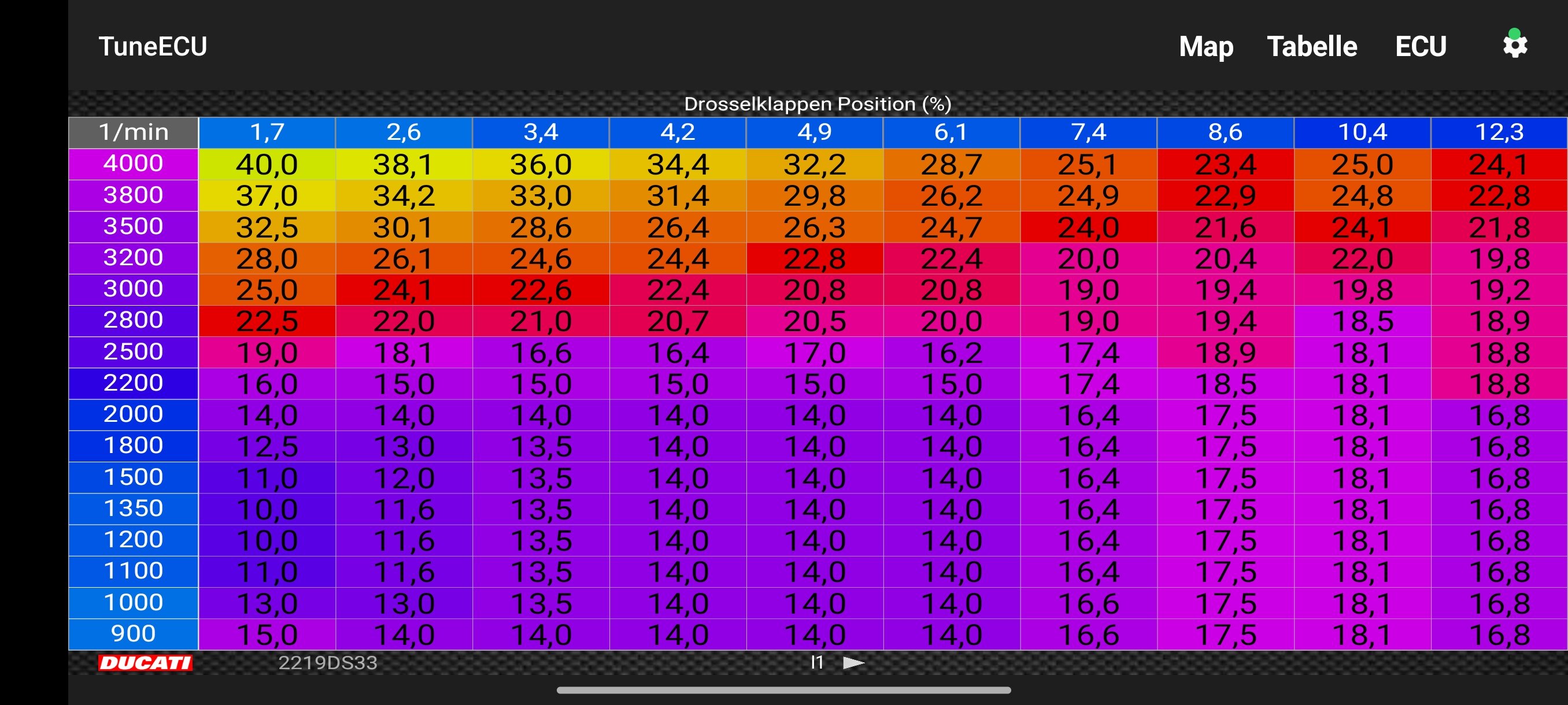
Task: Select the 900 rpm row header
Action: click(x=134, y=634)
